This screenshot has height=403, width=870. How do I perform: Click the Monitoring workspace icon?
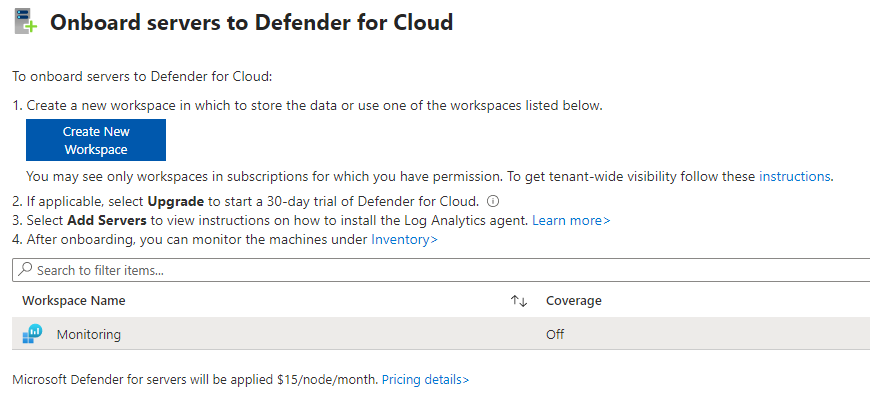pos(32,334)
